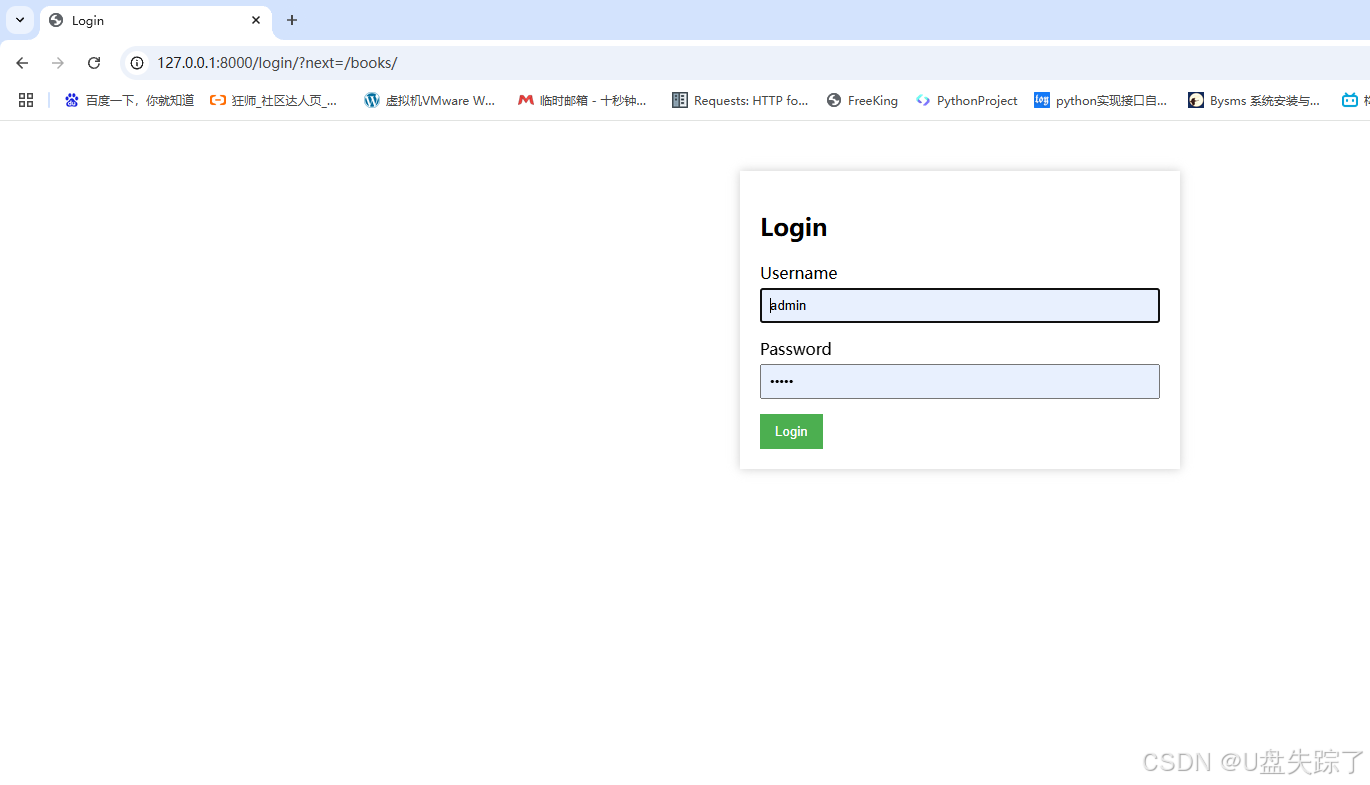Click the browser back arrow
This screenshot has width=1370, height=785.
[22, 63]
